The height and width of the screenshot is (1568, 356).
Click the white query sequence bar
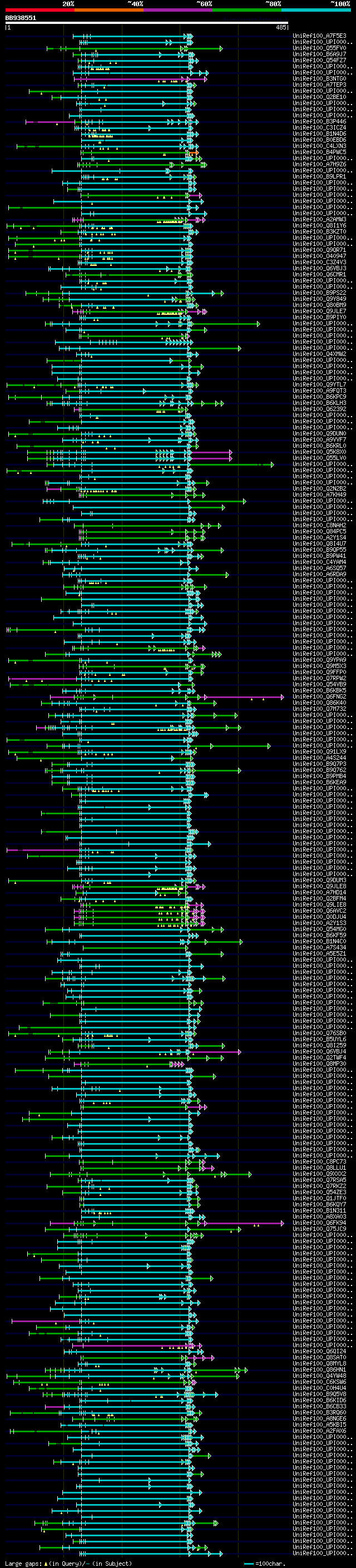click(147, 23)
